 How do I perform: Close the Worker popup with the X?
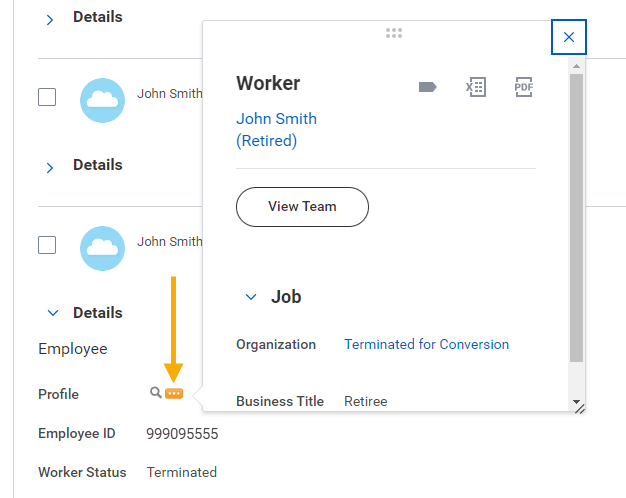[569, 37]
